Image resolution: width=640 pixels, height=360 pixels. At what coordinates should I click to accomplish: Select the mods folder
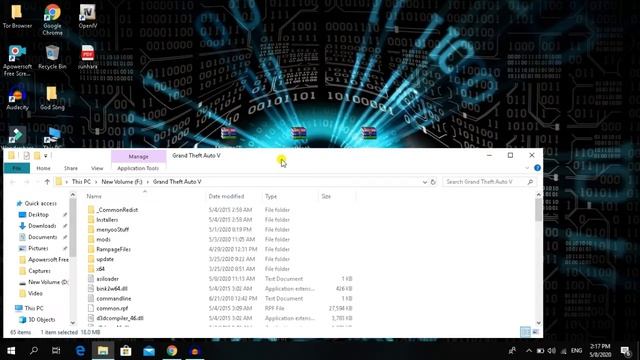pos(103,239)
